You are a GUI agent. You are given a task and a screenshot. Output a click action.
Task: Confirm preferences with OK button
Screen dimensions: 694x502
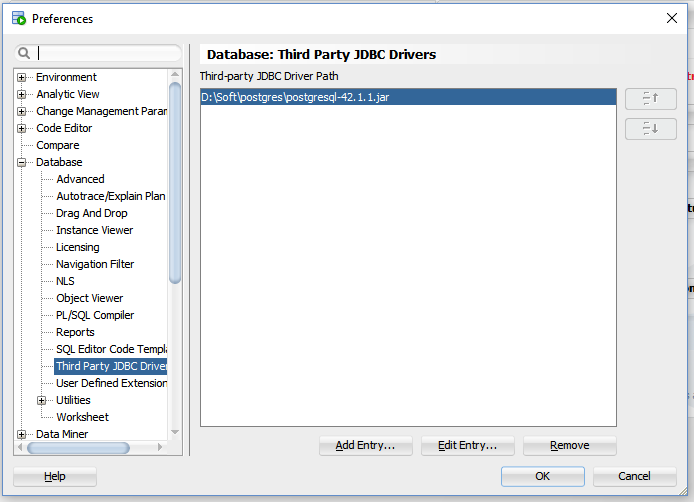542,476
